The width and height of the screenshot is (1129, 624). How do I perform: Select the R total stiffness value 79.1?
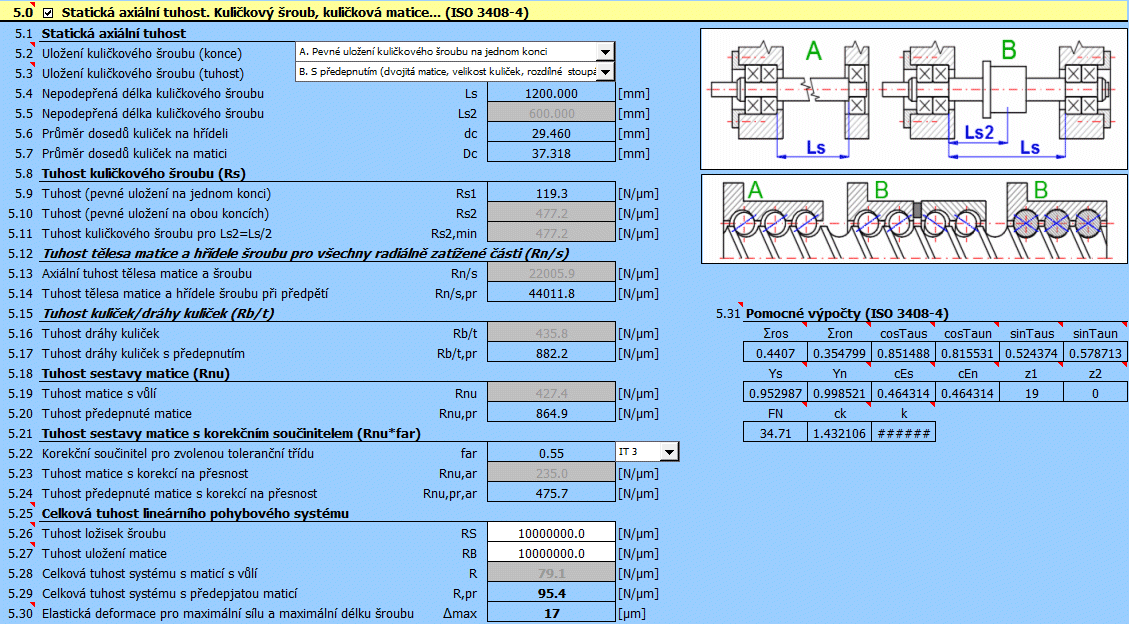tap(552, 574)
